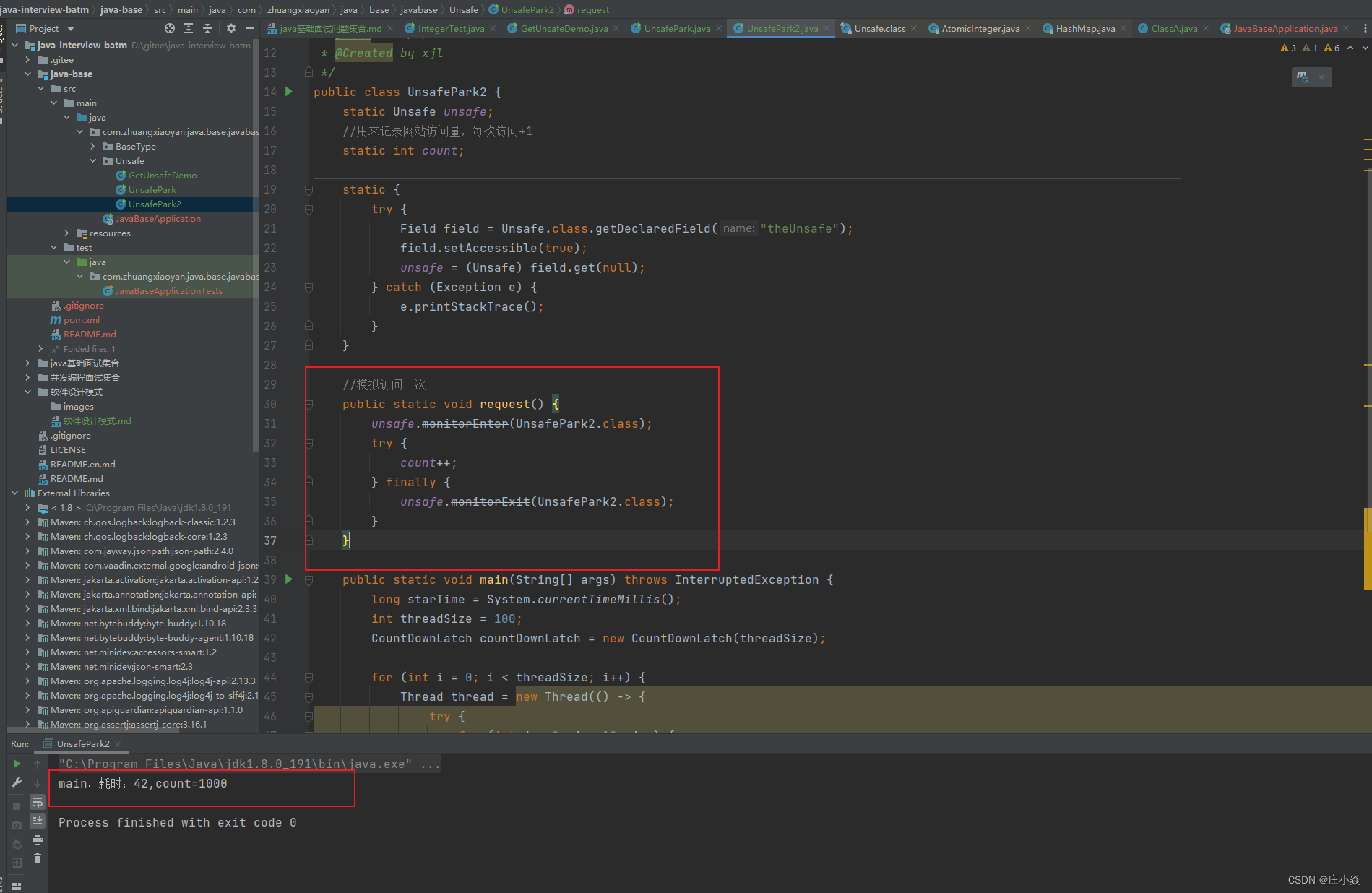Expand the resources folder
Screen dimensions: 1372x893
click(66, 233)
